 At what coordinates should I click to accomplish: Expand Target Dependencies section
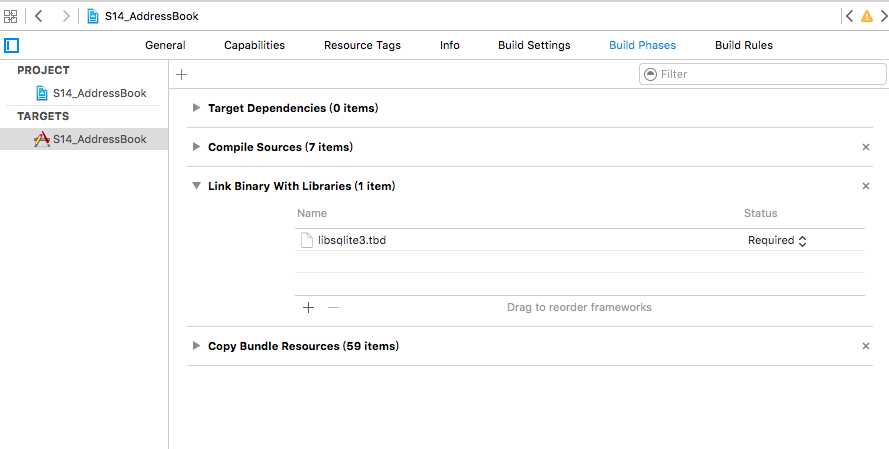tap(196, 108)
